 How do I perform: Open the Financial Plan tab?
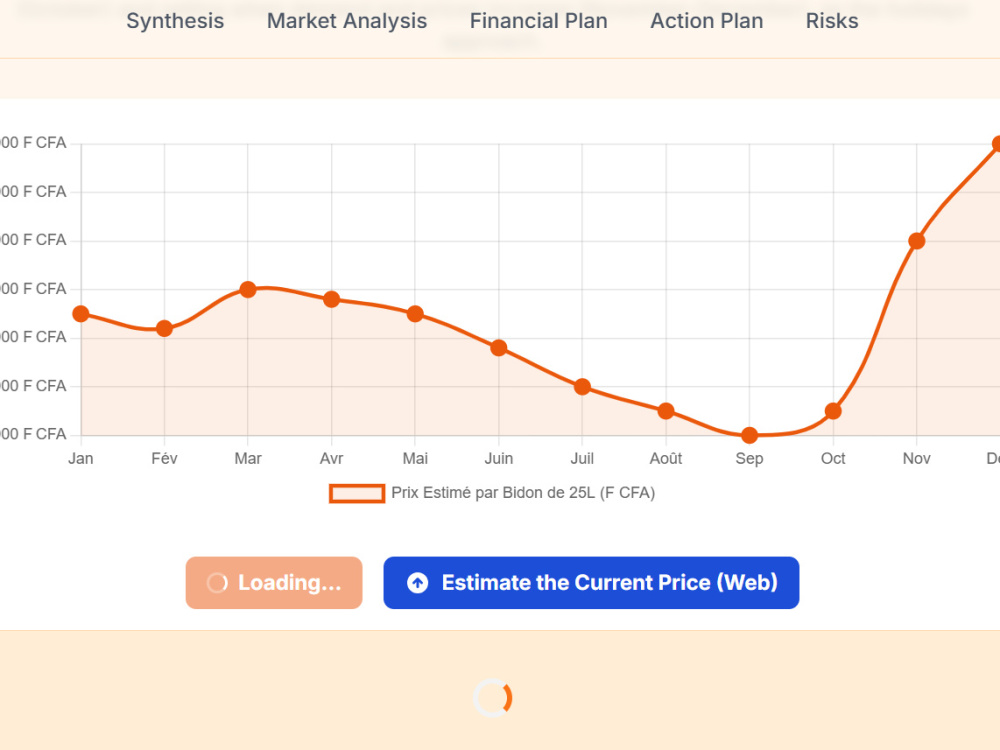tap(538, 21)
